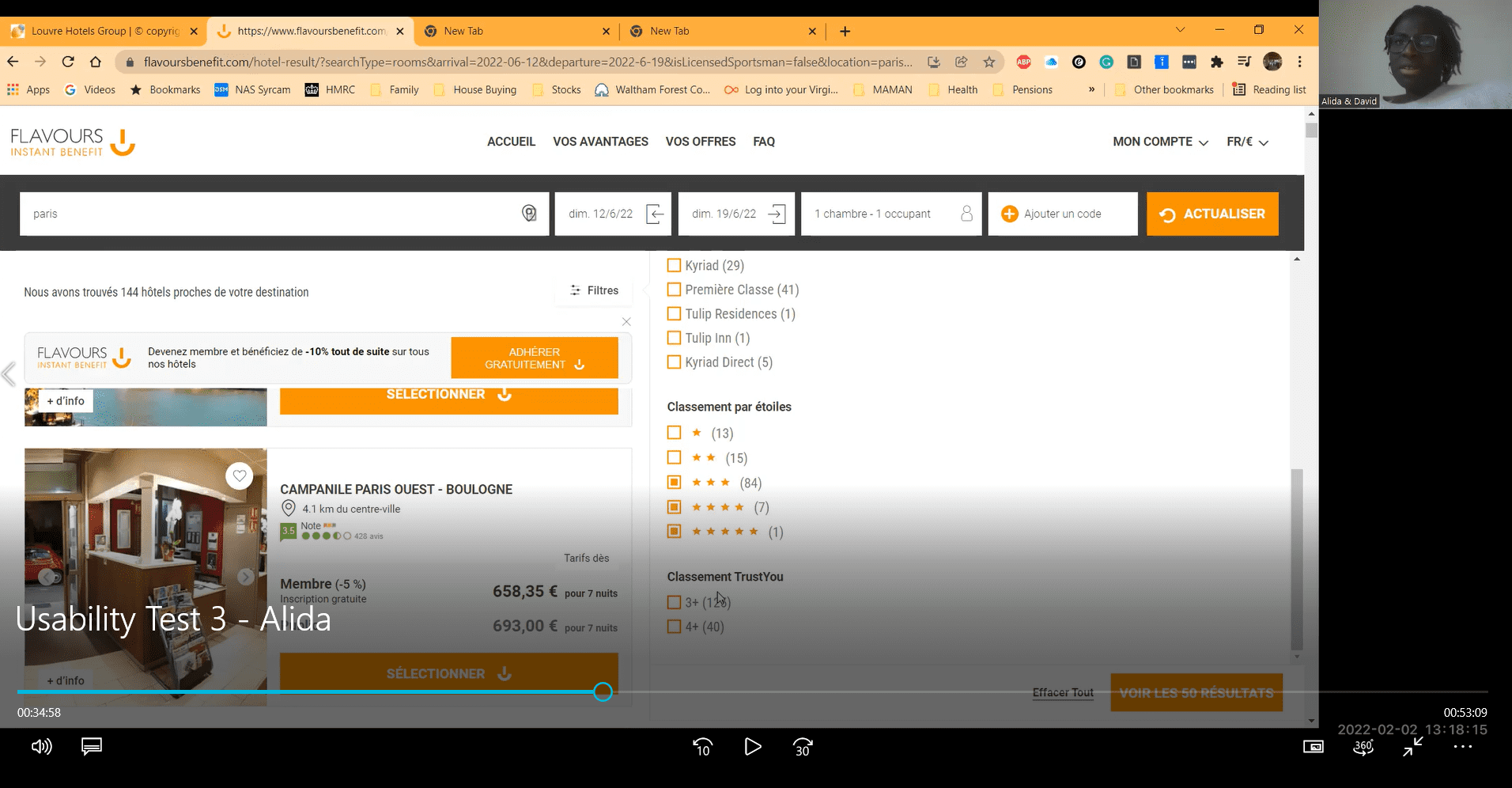Check Première Classe (41) filter
This screenshot has height=788, width=1512.
[674, 290]
